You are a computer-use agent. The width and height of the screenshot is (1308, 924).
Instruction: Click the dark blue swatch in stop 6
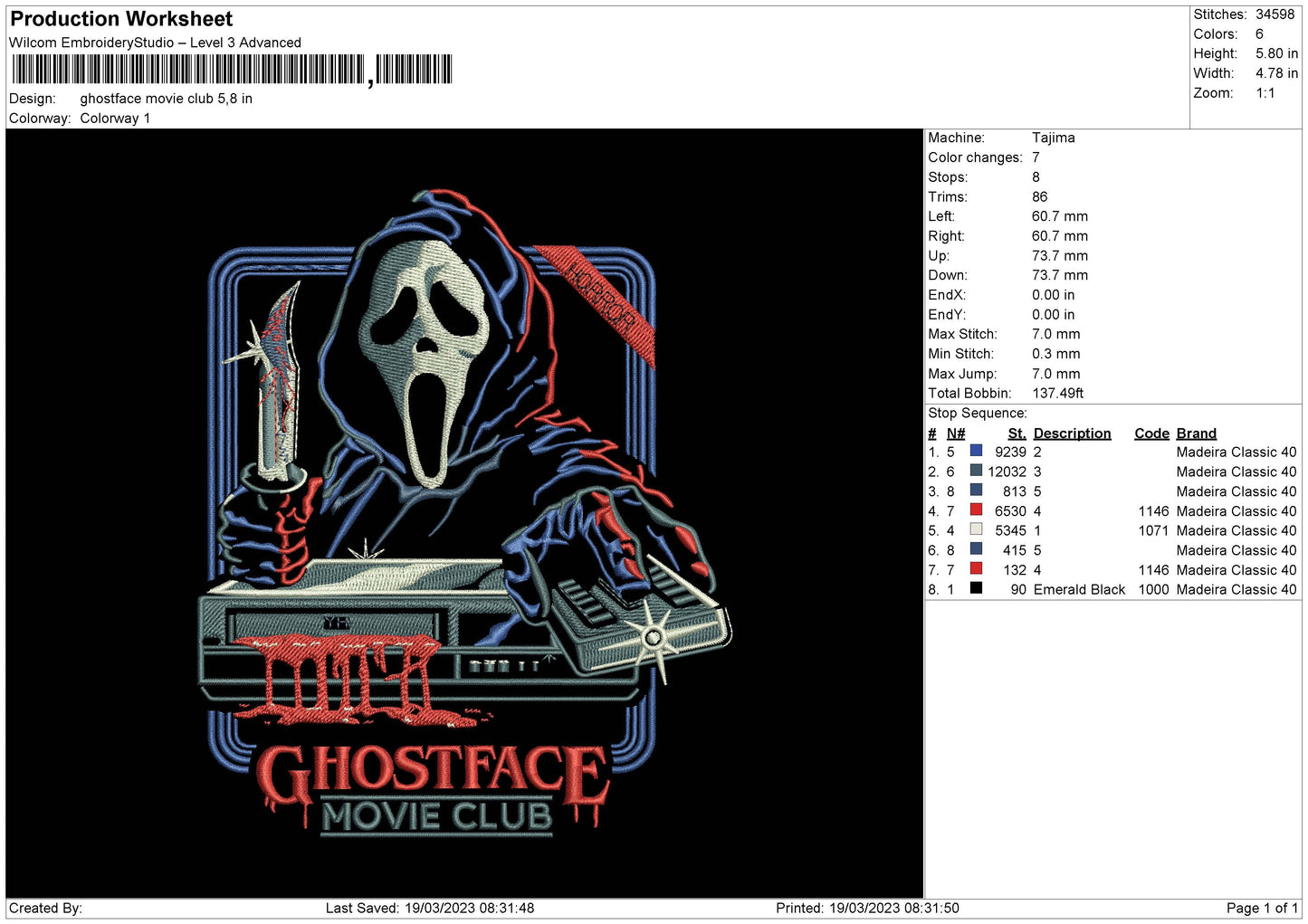(x=976, y=548)
